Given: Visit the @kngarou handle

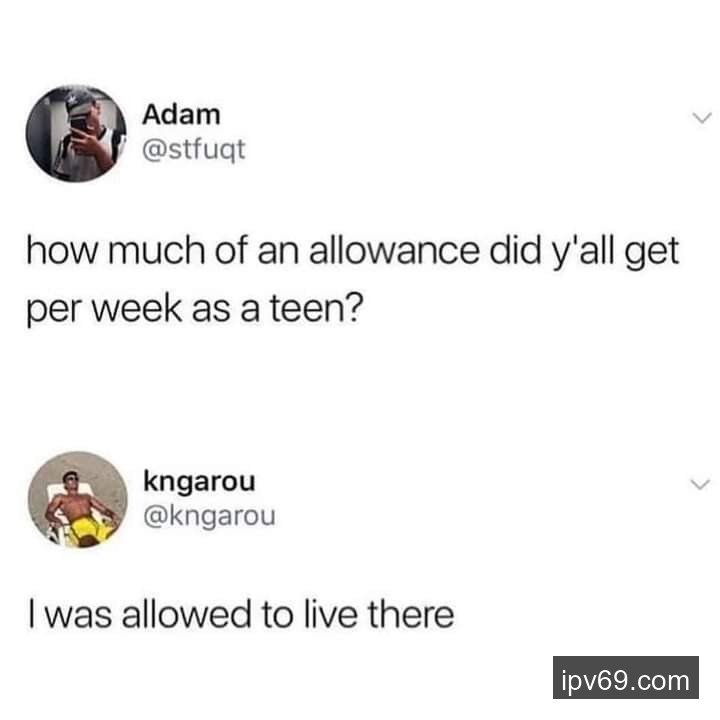Looking at the screenshot, I should coord(209,517).
